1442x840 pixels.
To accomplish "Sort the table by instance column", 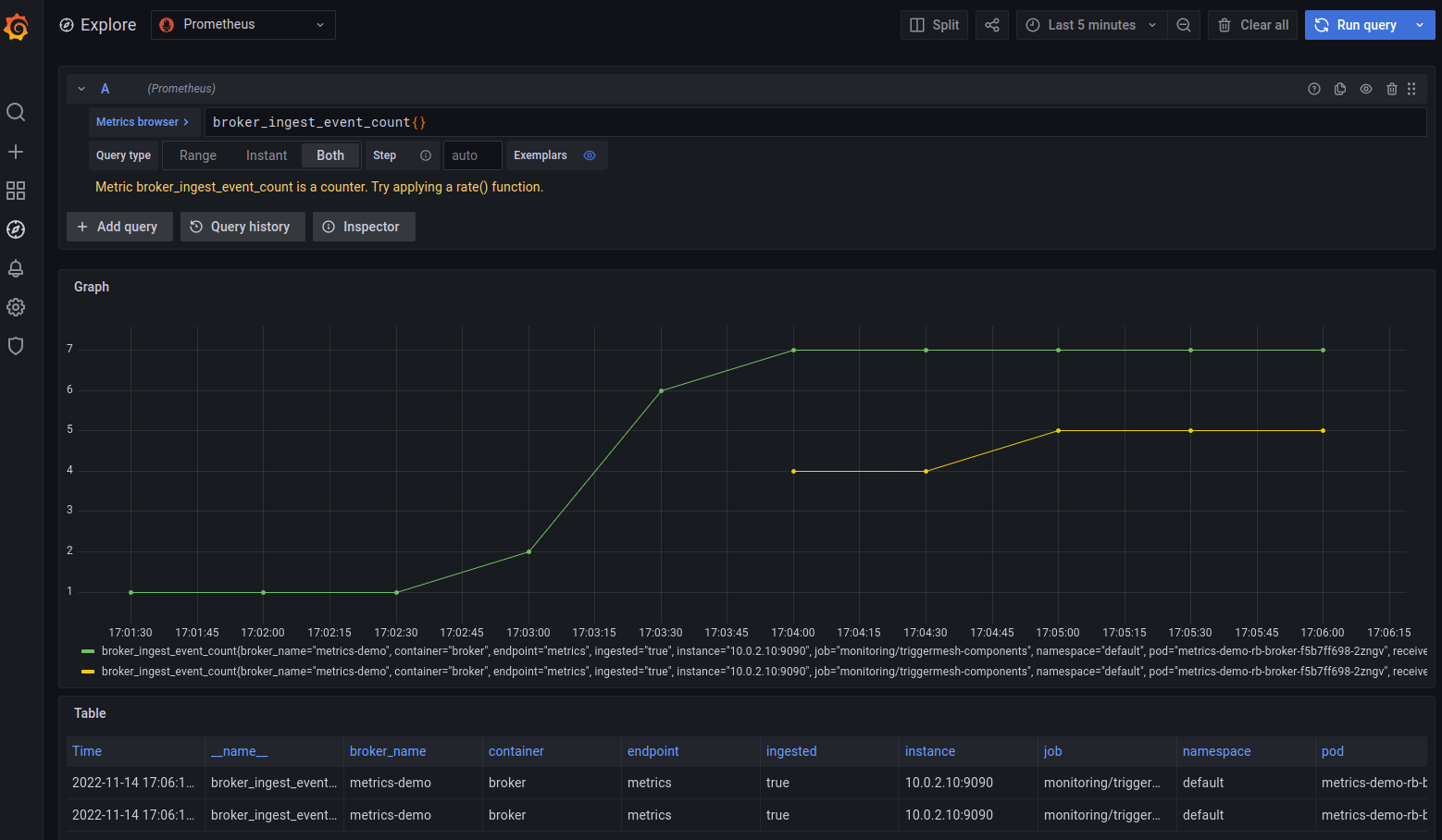I will [x=930, y=751].
